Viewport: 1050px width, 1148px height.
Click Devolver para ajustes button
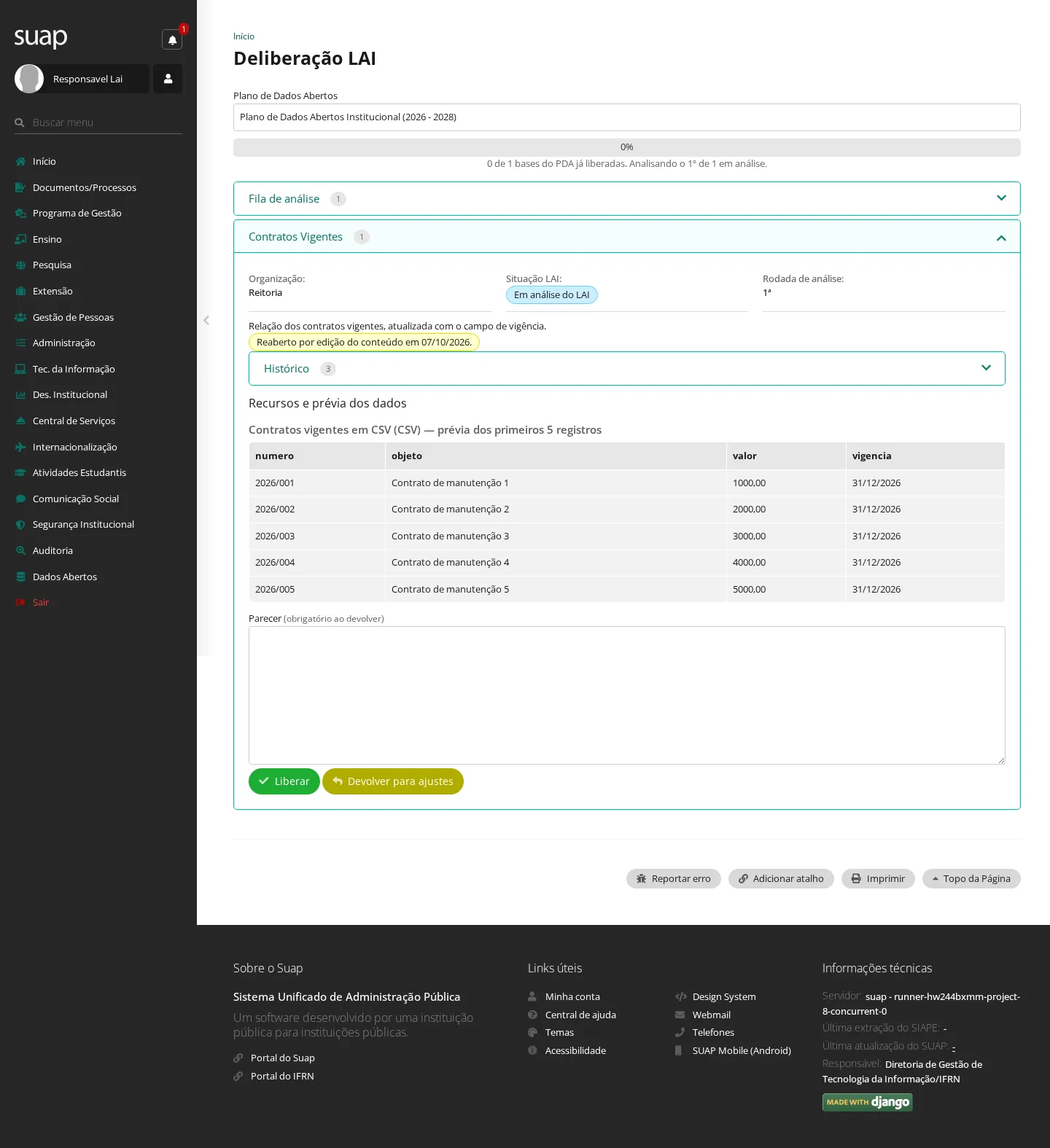tap(393, 781)
